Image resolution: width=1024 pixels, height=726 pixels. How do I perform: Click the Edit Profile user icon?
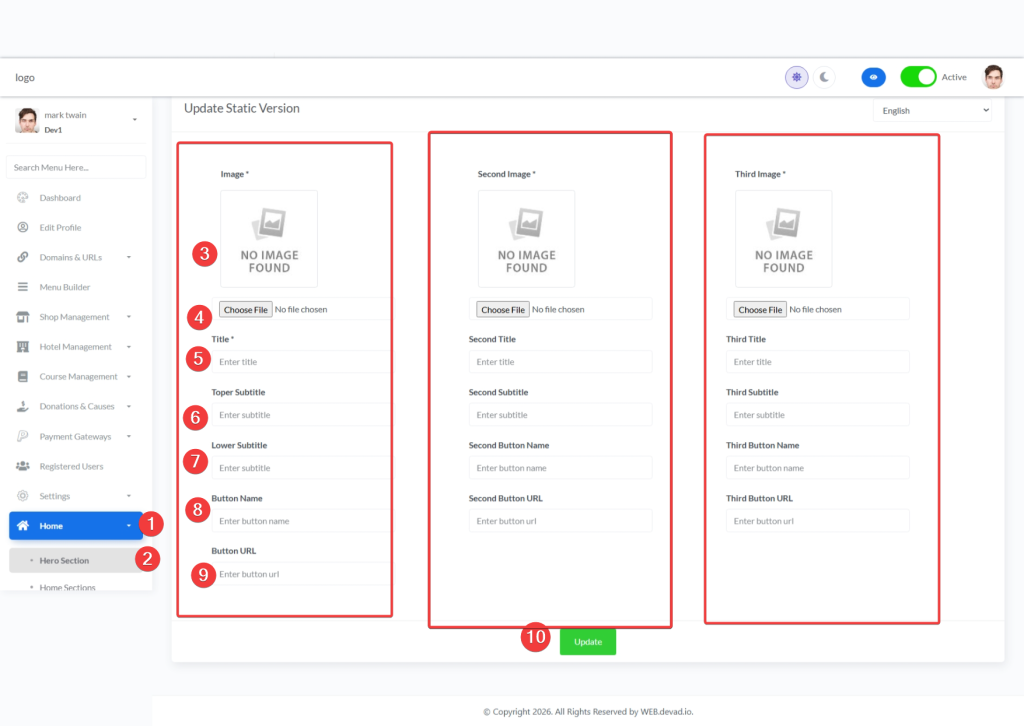point(22,228)
